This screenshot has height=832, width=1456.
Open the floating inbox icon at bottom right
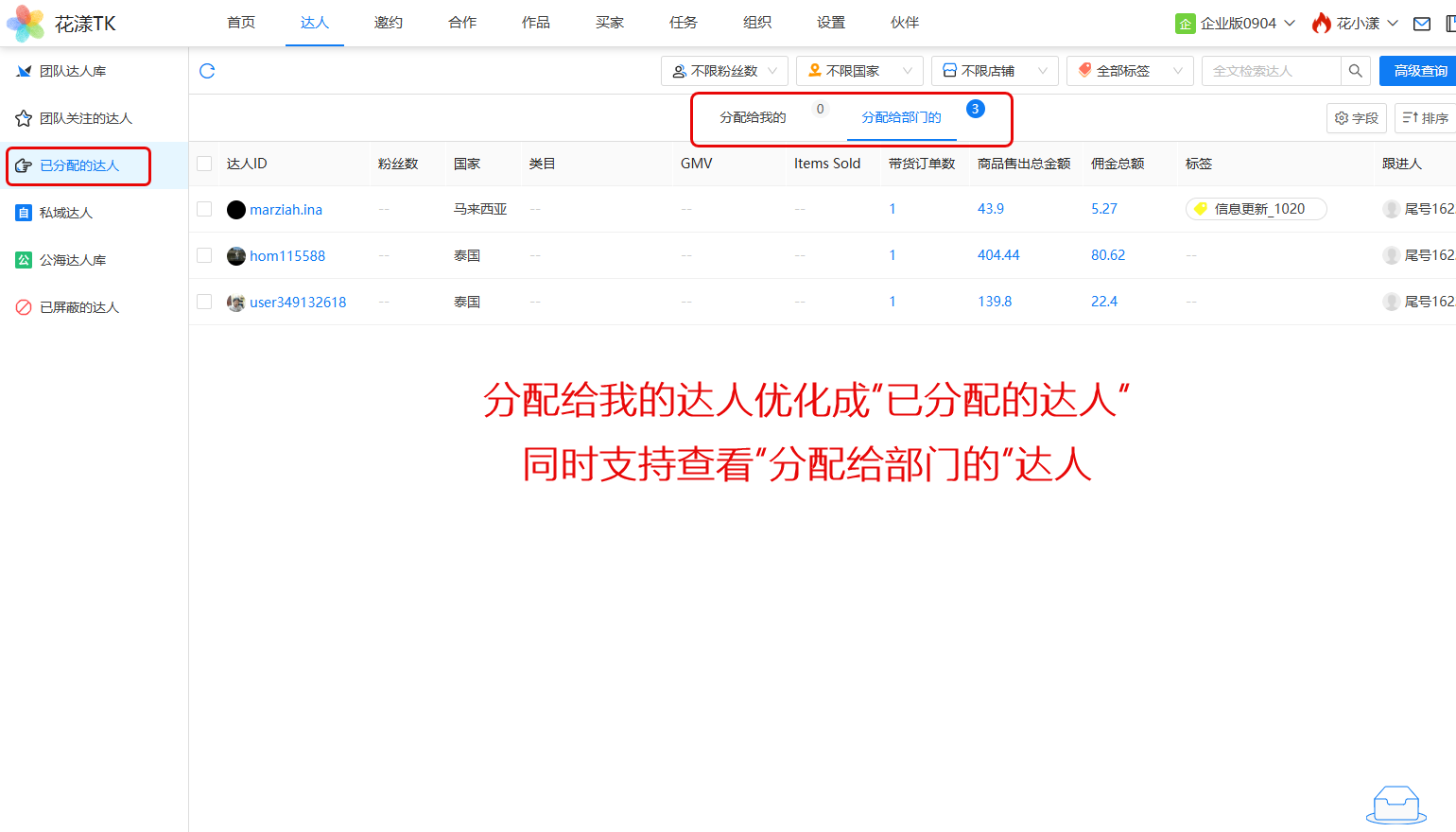[1396, 806]
